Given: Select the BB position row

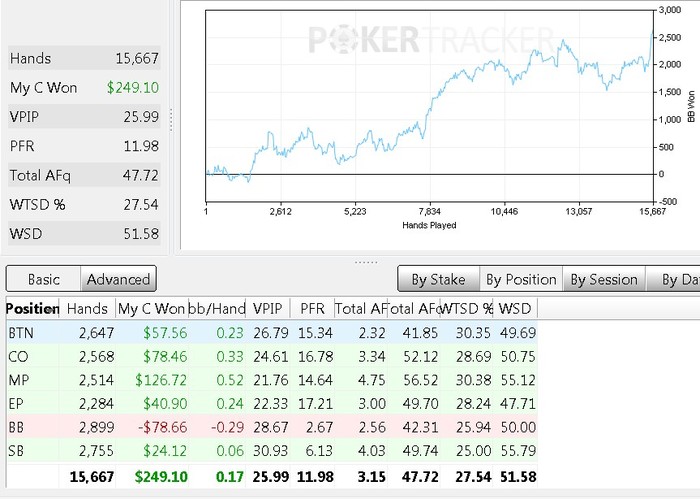Looking at the screenshot, I should [x=272, y=427].
